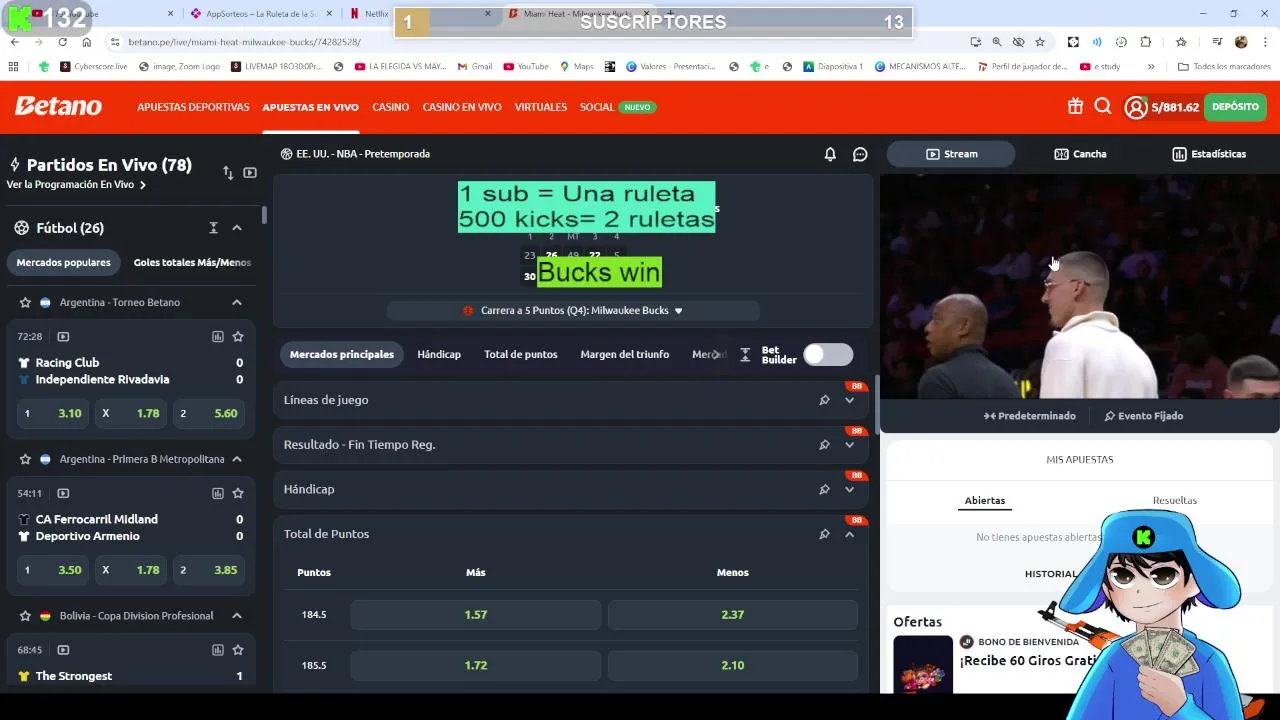The image size is (1280, 720).
Task: Open the match chat bubble icon
Action: (860, 154)
